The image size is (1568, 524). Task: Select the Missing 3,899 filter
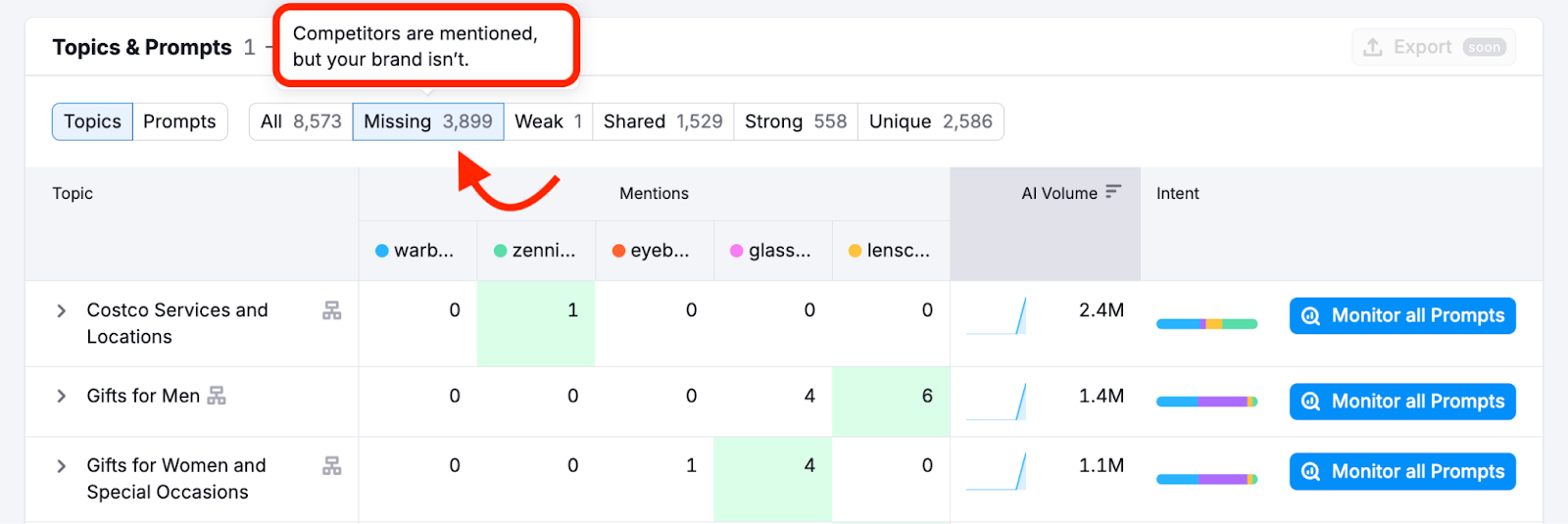click(x=427, y=121)
